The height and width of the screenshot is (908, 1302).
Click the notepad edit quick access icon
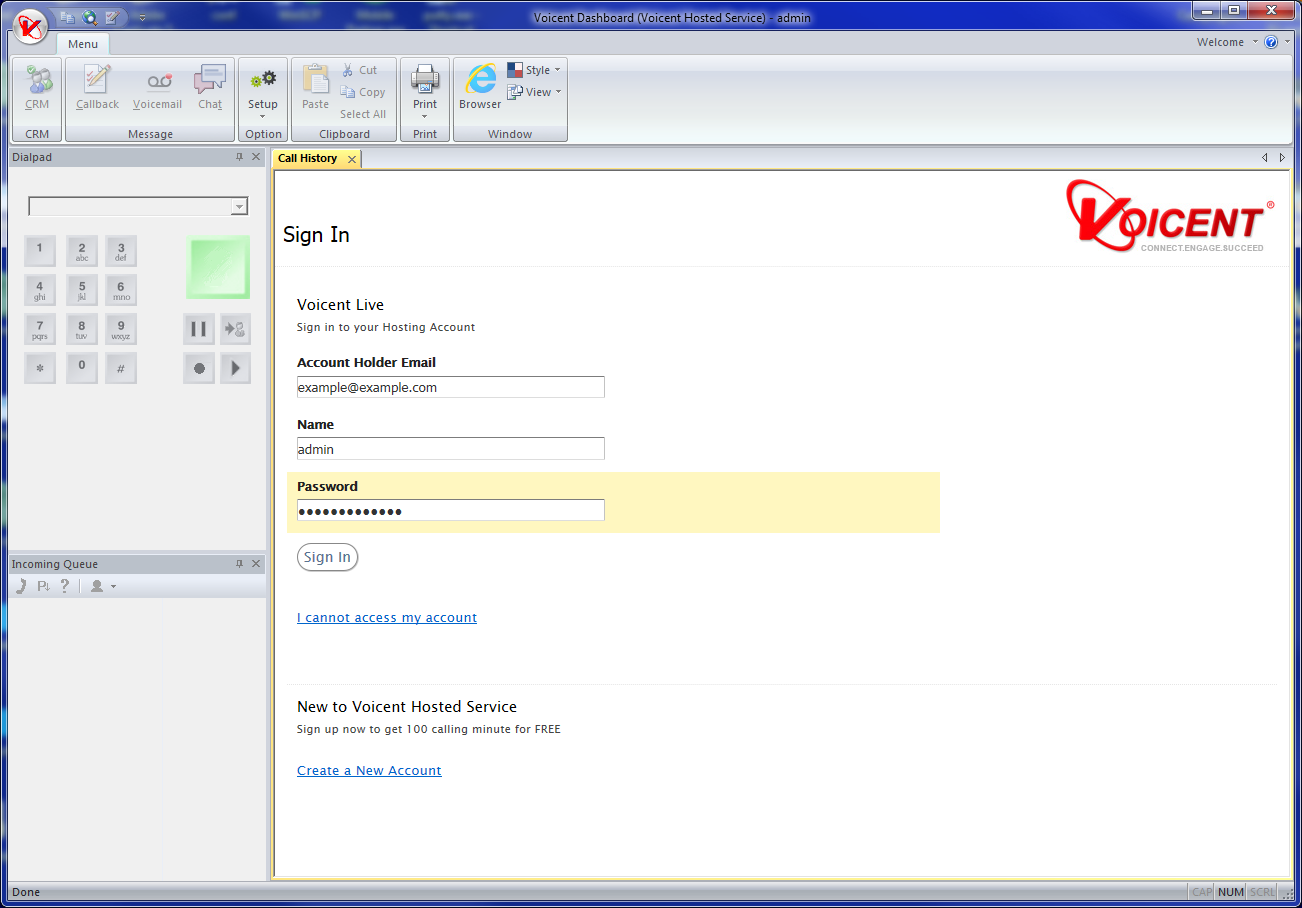[x=112, y=17]
